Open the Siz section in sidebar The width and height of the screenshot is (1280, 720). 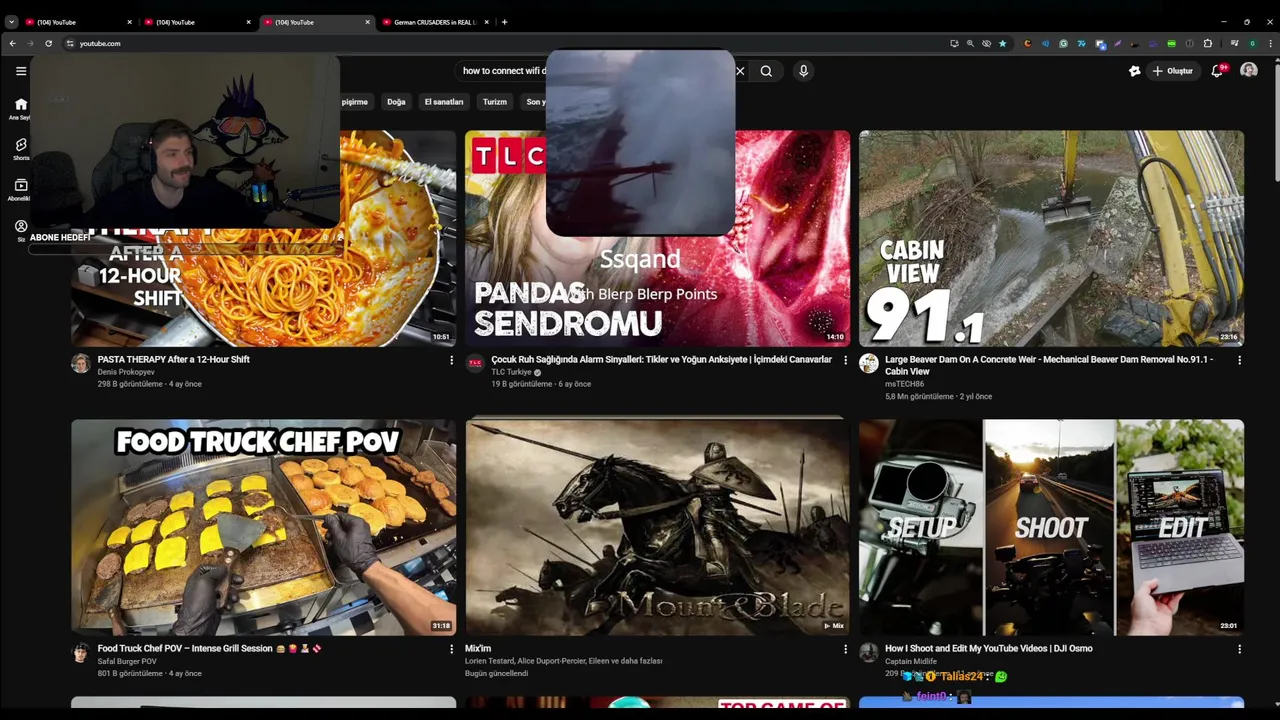click(20, 230)
